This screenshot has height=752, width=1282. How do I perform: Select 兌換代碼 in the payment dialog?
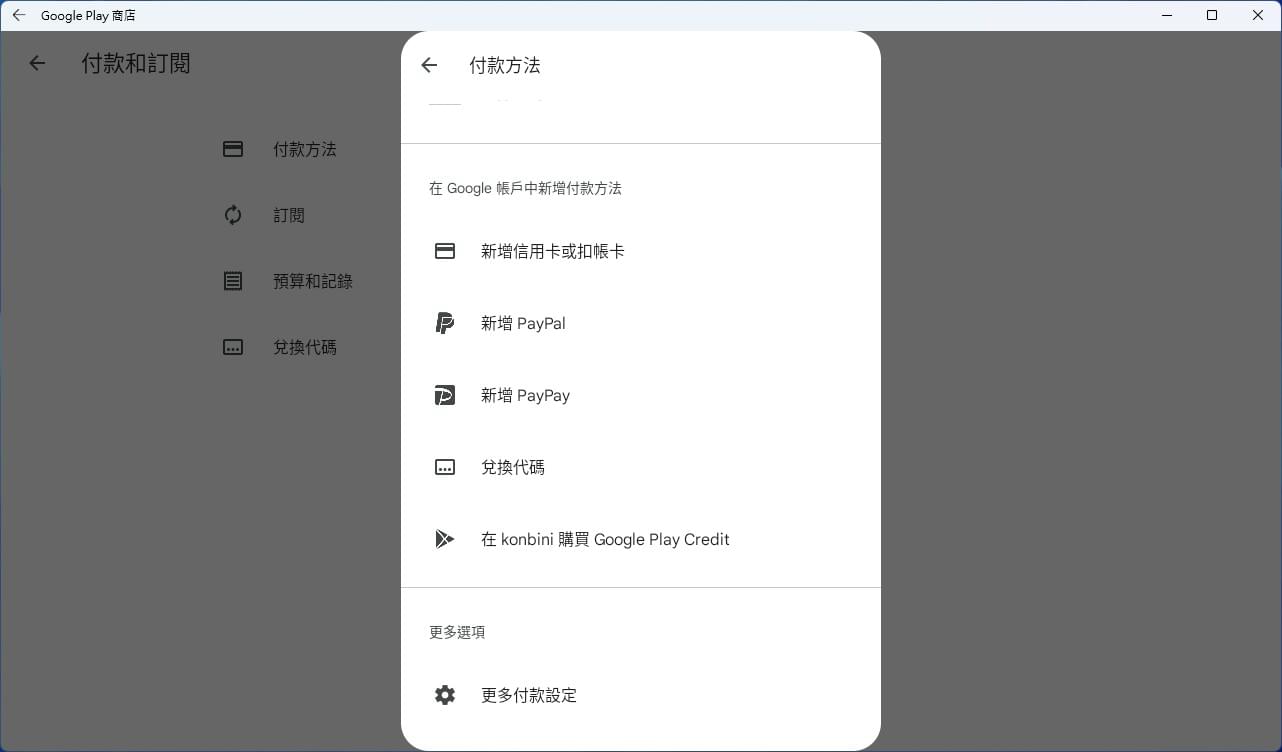640,467
